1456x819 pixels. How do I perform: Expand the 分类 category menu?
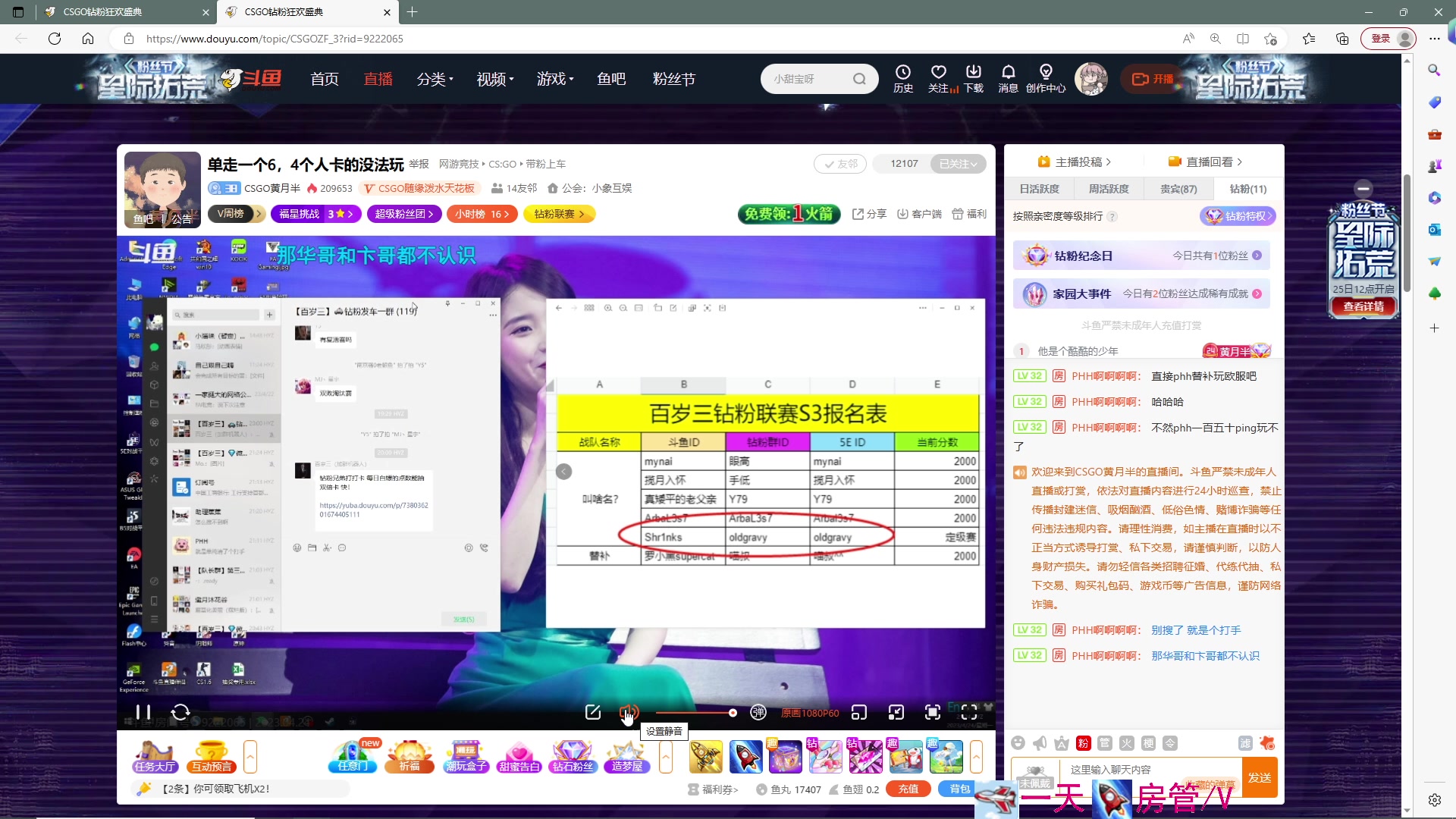[x=435, y=78]
